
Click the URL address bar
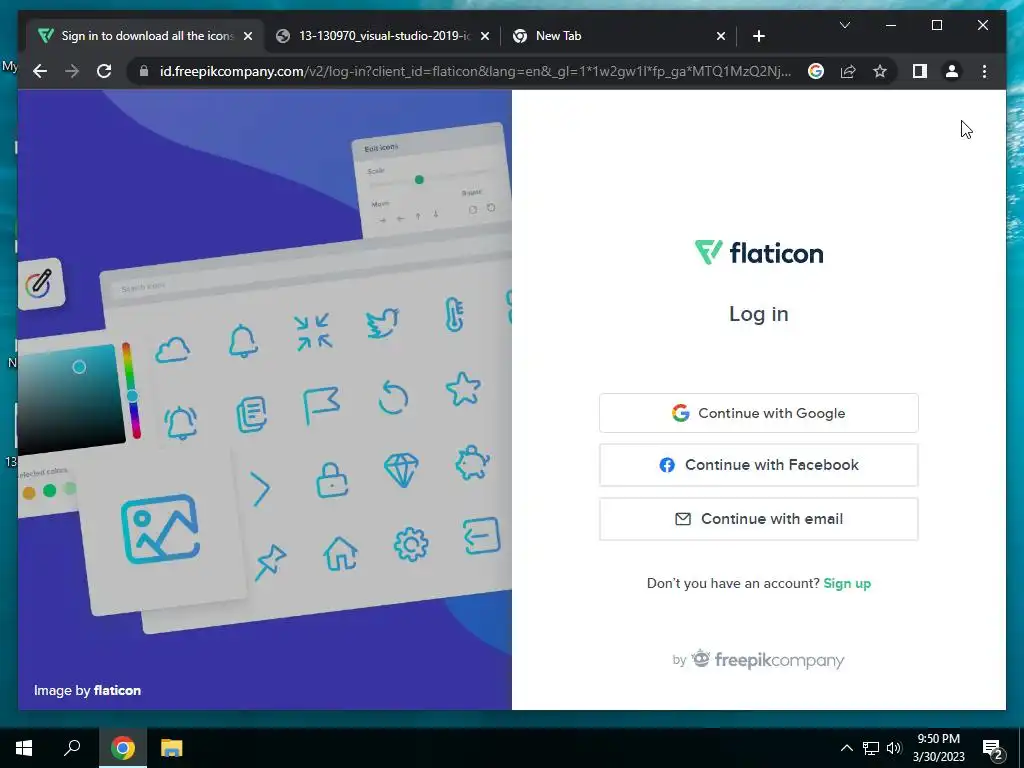click(x=475, y=71)
